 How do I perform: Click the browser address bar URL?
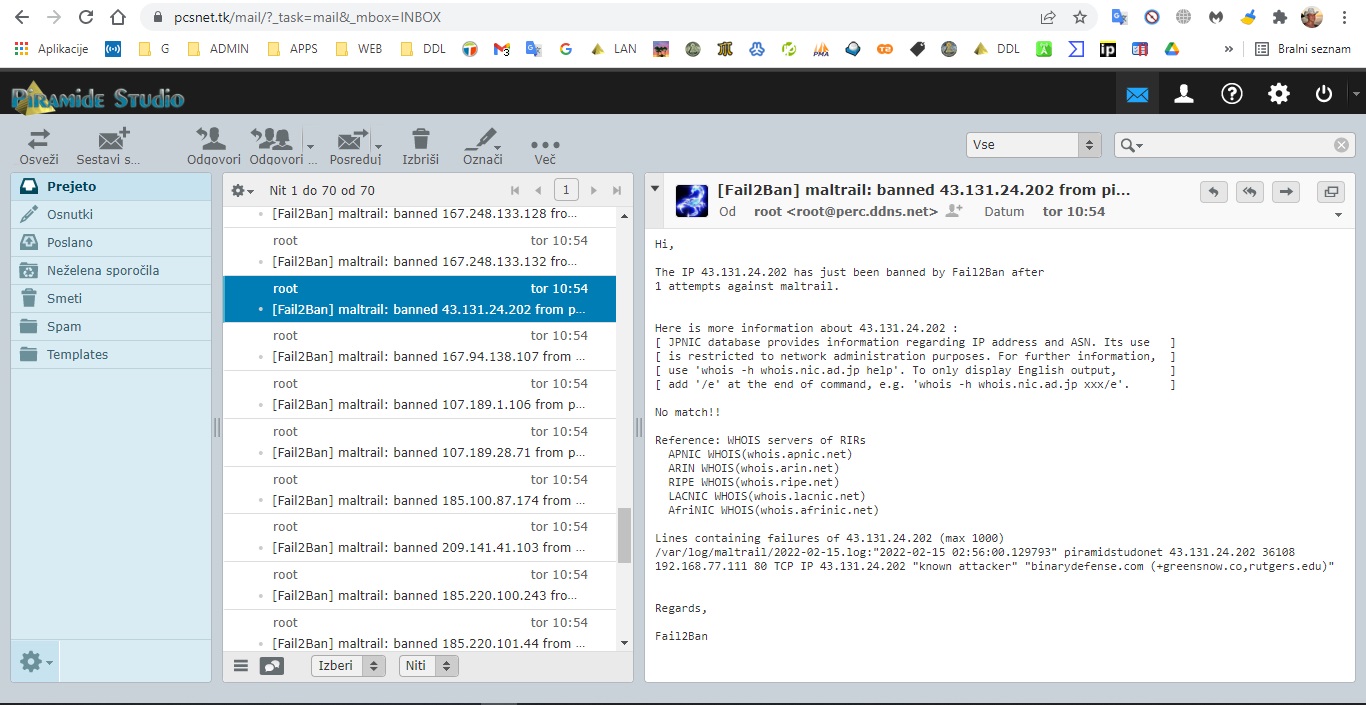tap(307, 17)
